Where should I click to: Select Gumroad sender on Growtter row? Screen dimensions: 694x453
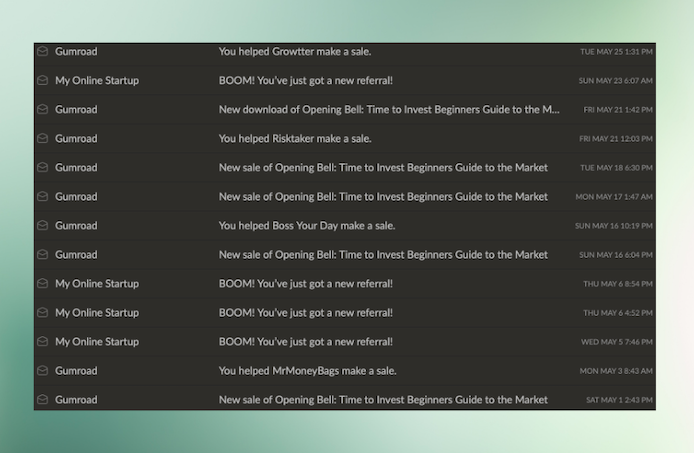tap(76, 52)
